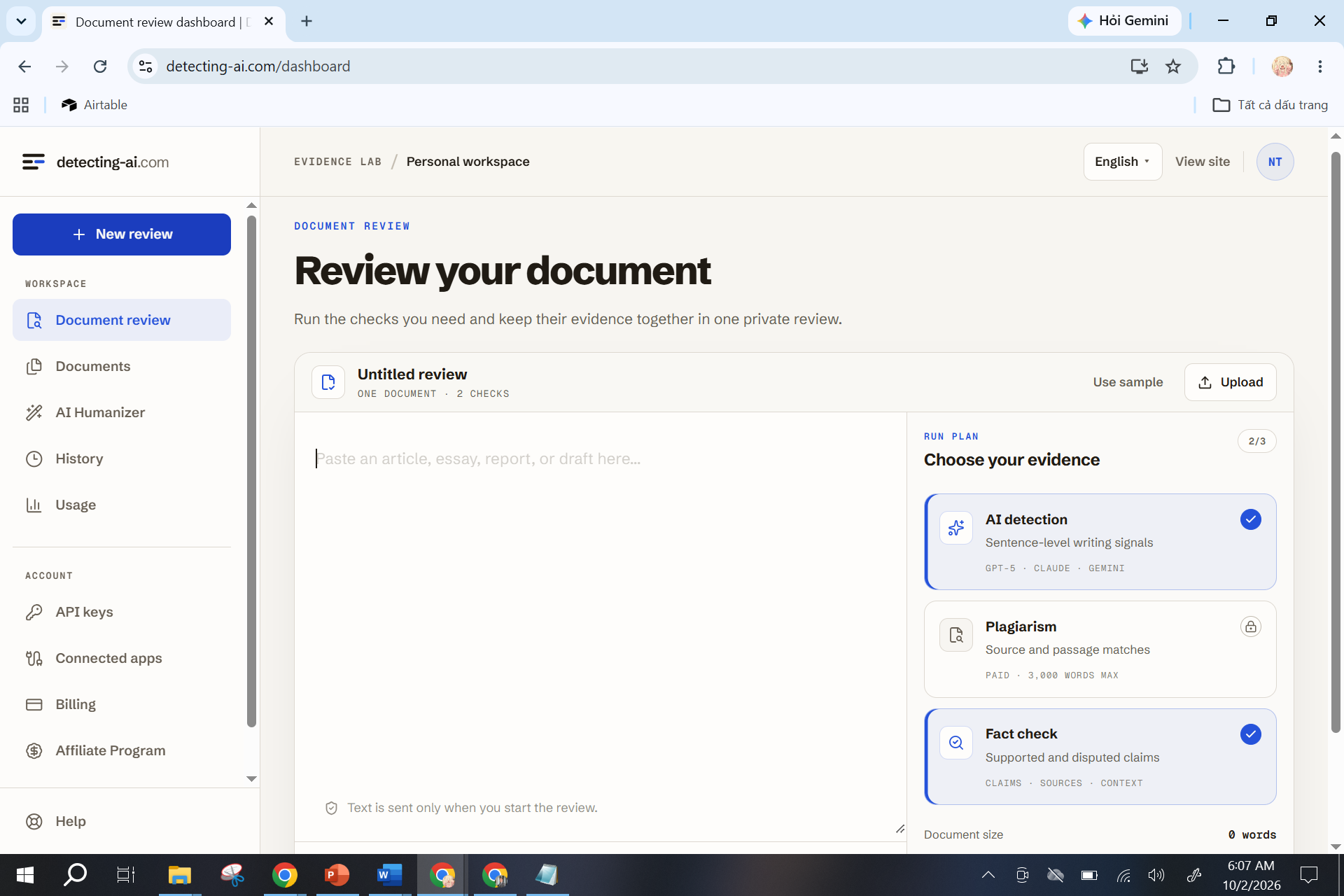Click the AI detection sparkle icon

[x=955, y=527]
